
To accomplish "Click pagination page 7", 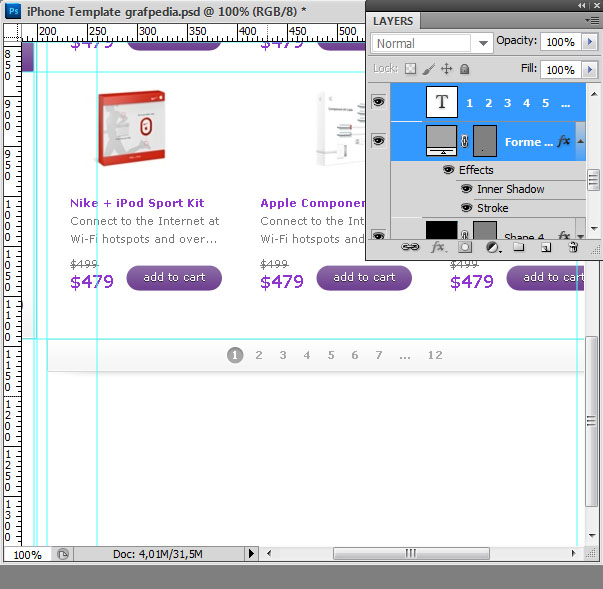I will pyautogui.click(x=379, y=355).
